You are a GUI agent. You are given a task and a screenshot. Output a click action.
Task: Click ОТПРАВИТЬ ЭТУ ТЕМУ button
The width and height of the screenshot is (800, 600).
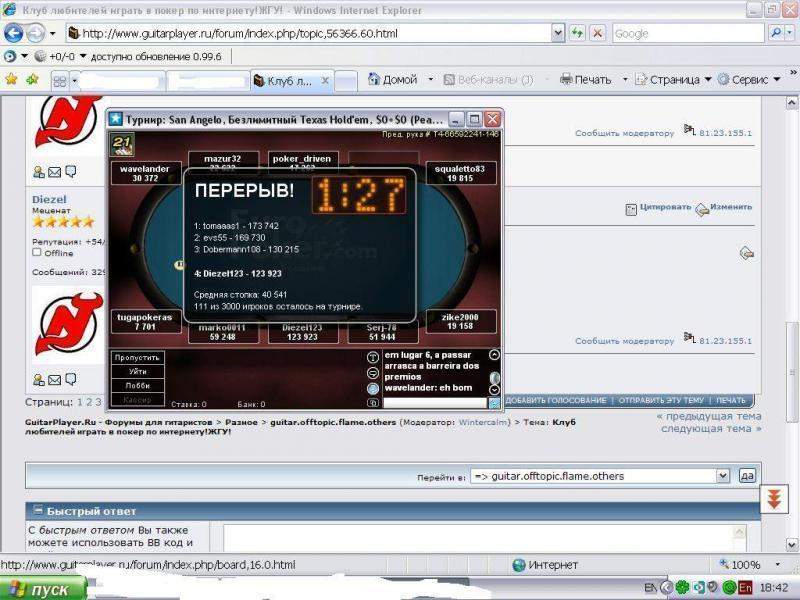(661, 401)
